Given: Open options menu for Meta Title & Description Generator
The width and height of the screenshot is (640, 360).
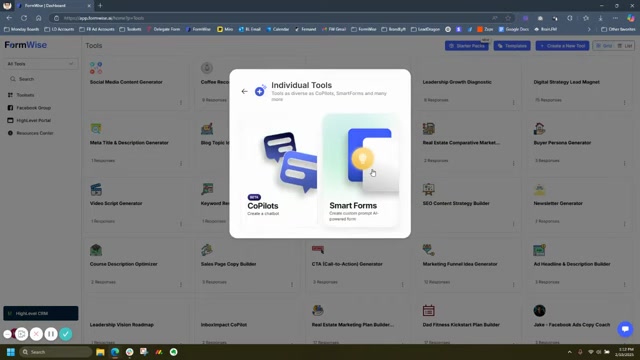Looking at the screenshot, I should coord(181,163).
